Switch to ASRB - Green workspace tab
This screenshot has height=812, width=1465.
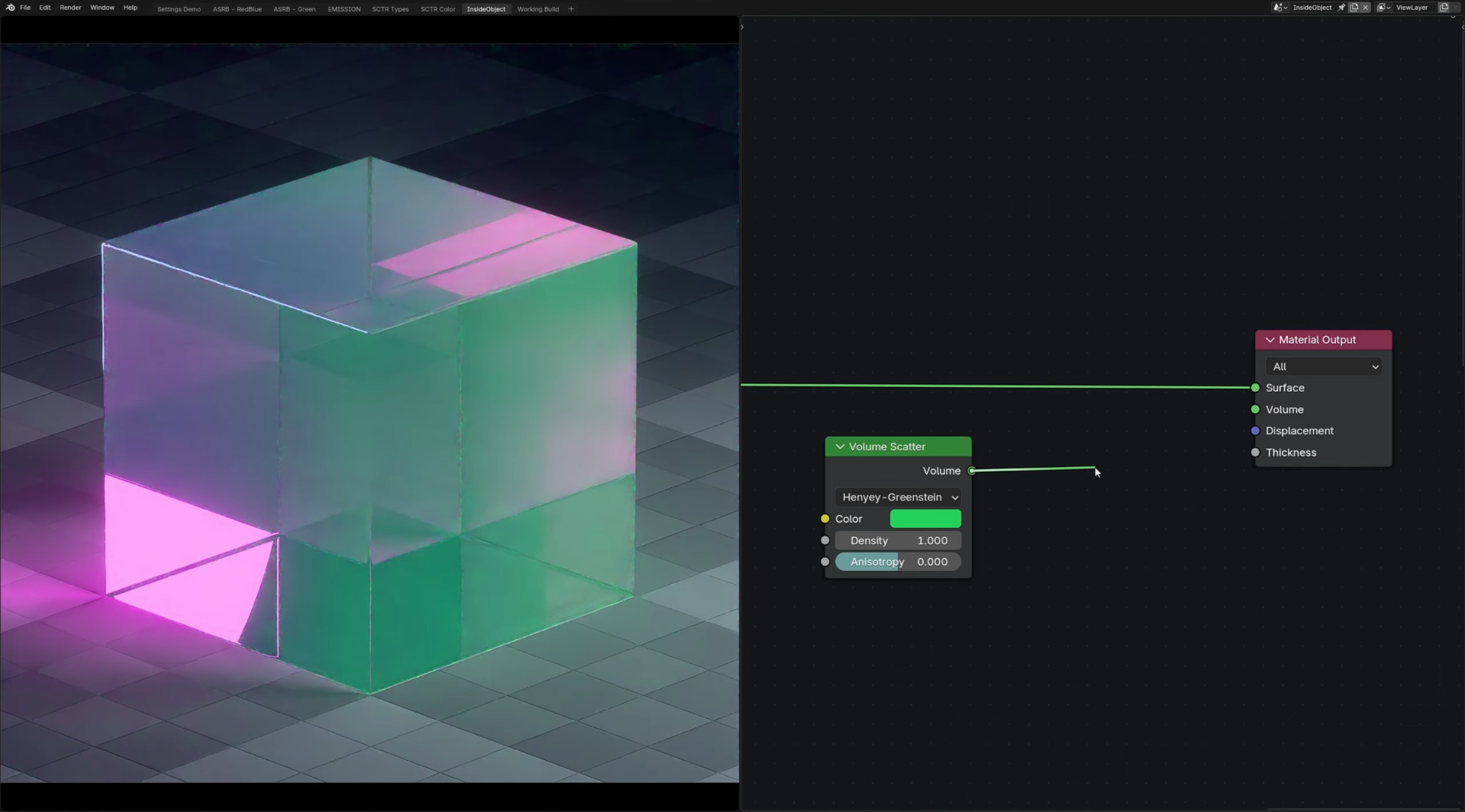(295, 9)
